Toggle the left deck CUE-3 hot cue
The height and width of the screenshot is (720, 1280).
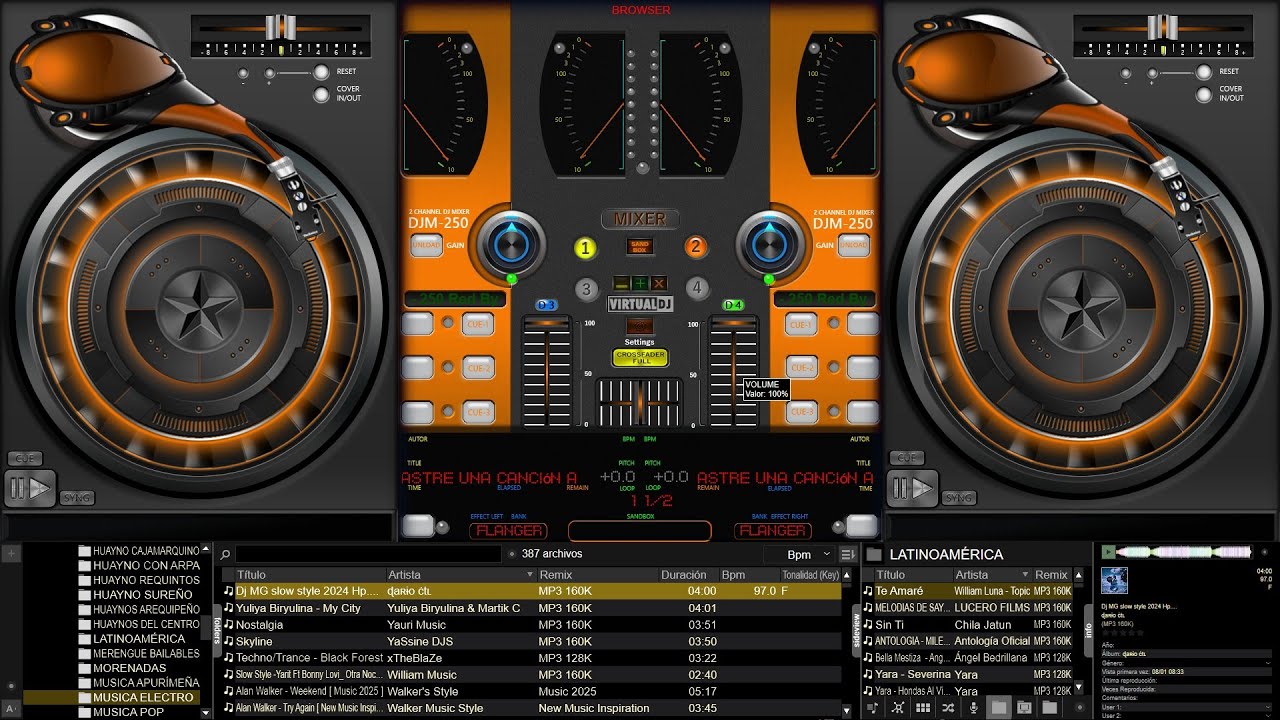pyautogui.click(x=478, y=412)
